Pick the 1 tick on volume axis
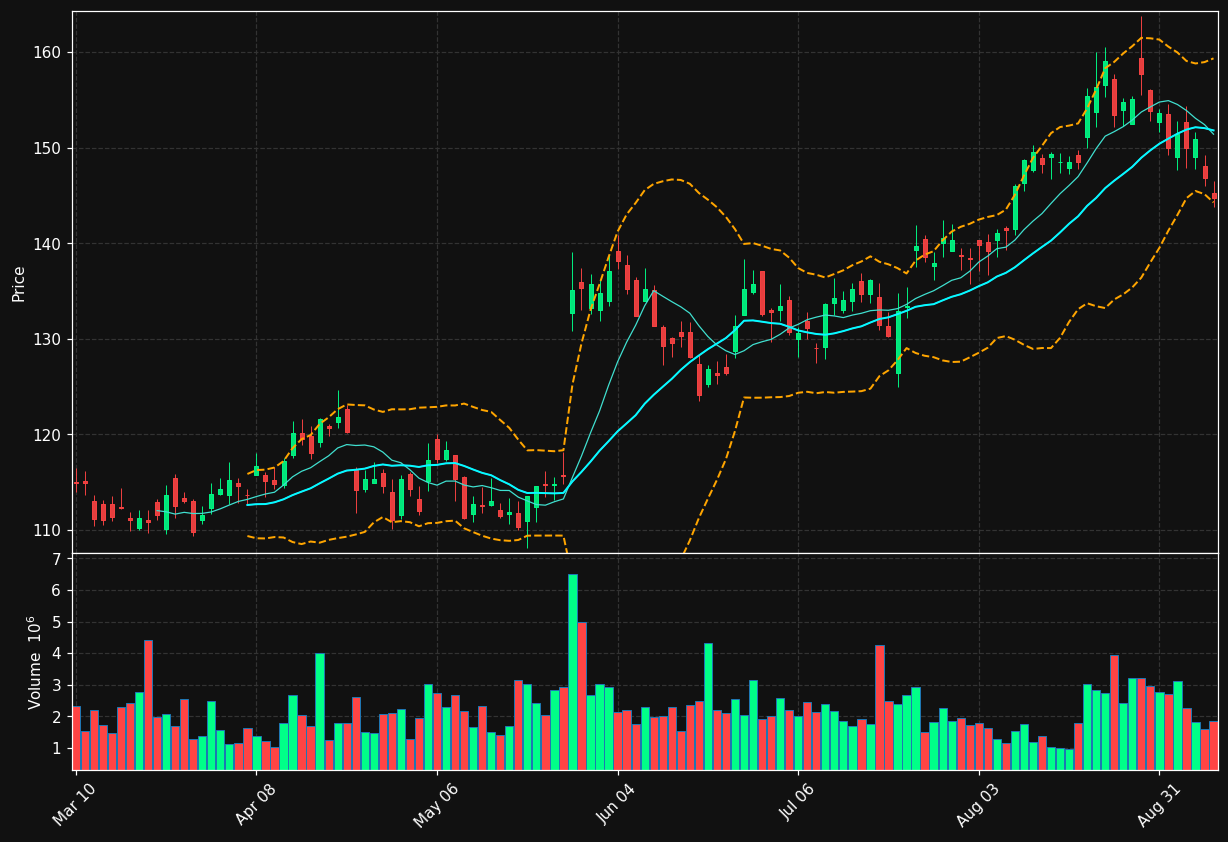The image size is (1228, 842). click(x=57, y=748)
